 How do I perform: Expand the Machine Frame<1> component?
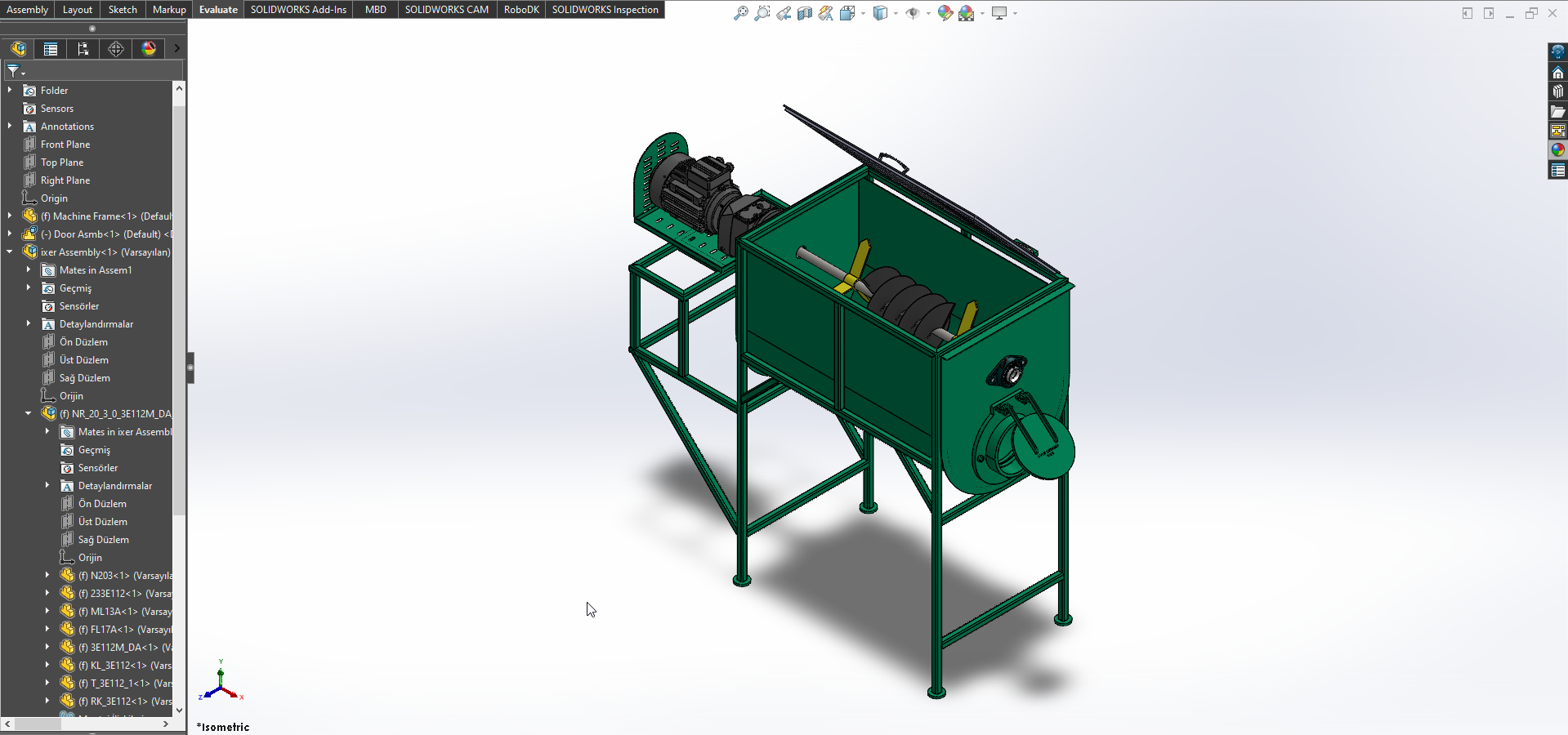pyautogui.click(x=10, y=216)
